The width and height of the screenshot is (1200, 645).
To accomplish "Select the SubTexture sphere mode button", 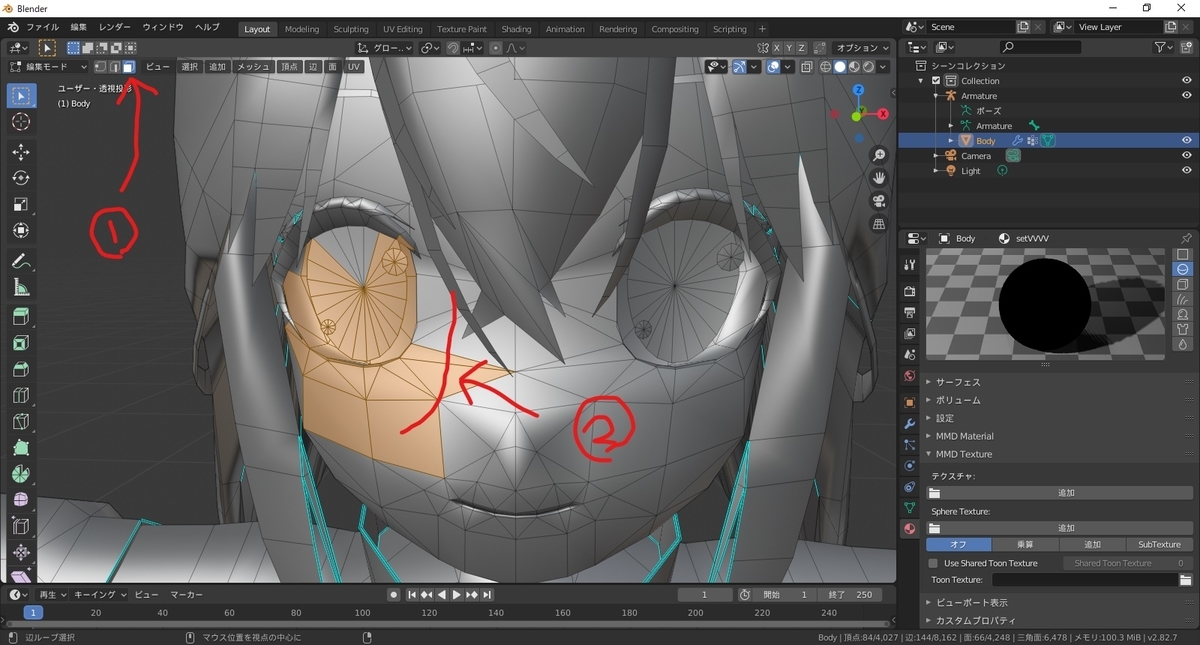I will [1159, 545].
